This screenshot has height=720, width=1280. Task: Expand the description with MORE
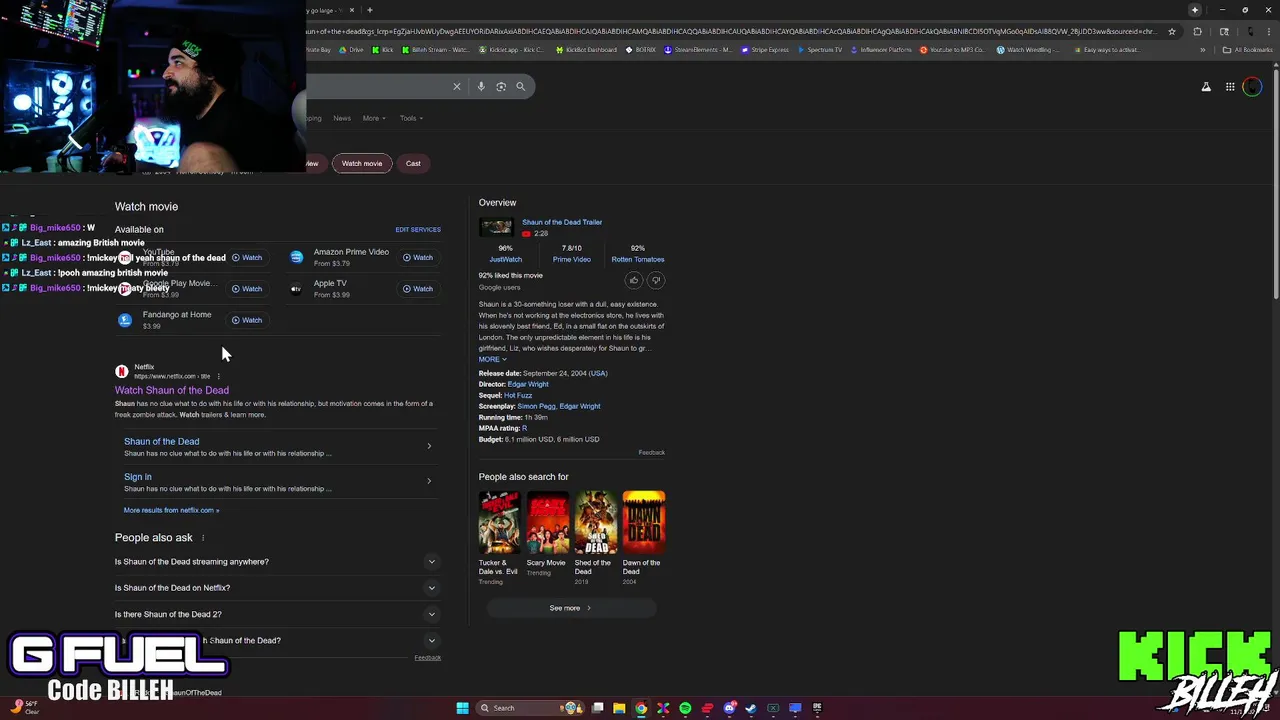492,359
